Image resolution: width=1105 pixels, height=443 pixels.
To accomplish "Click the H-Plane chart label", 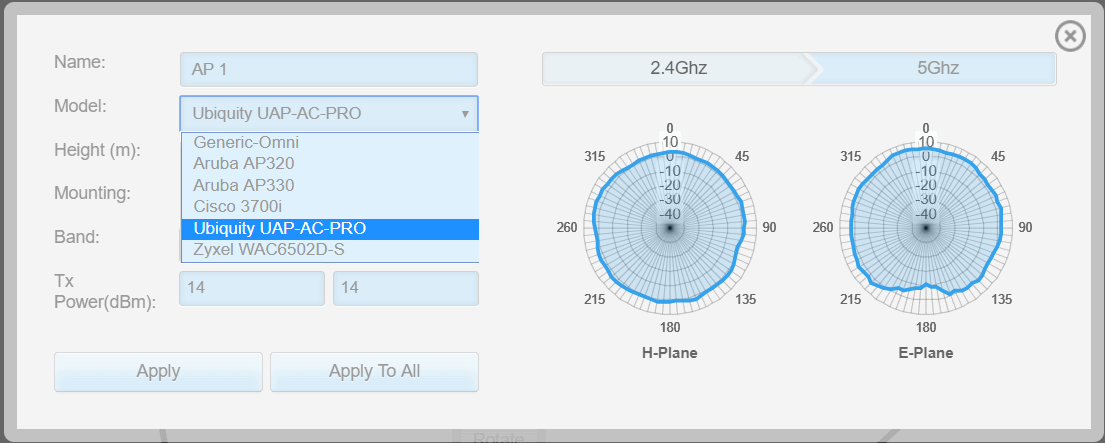I will [670, 353].
